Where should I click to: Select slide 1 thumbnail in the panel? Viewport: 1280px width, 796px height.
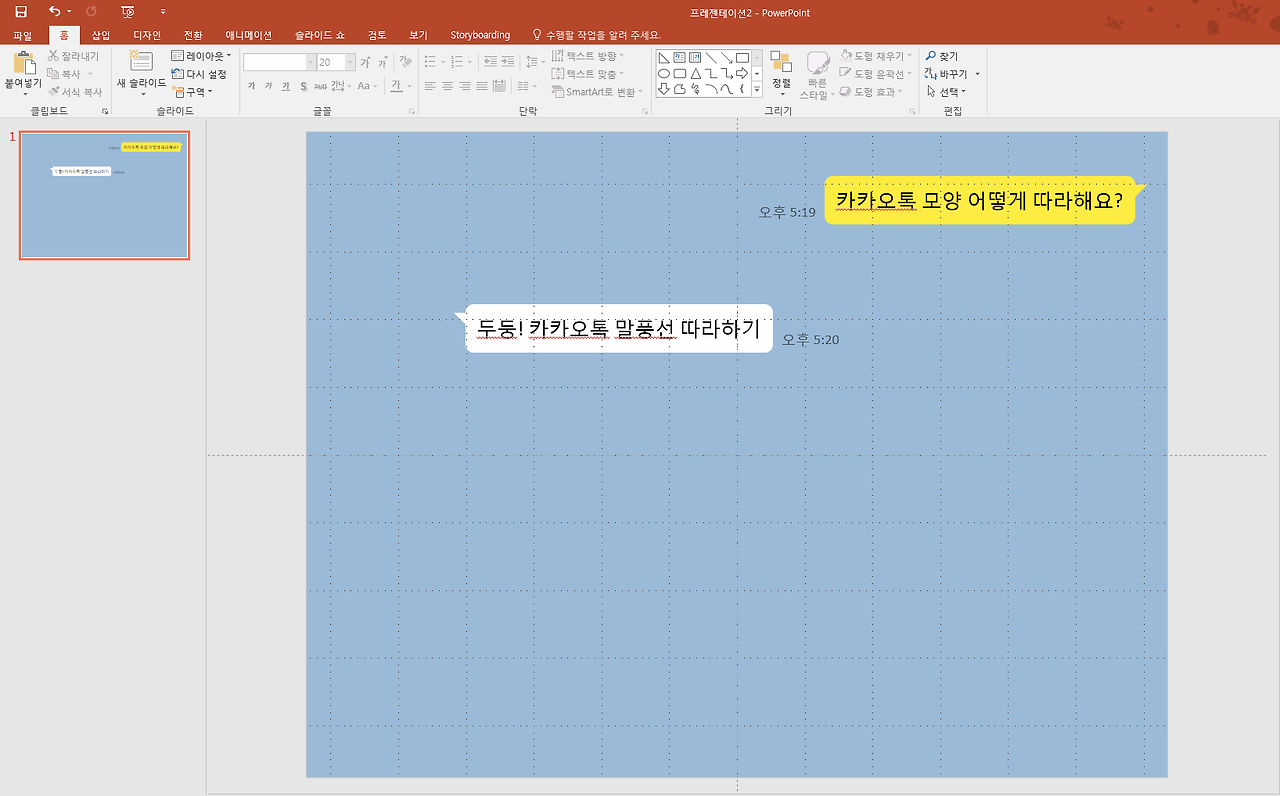104,195
